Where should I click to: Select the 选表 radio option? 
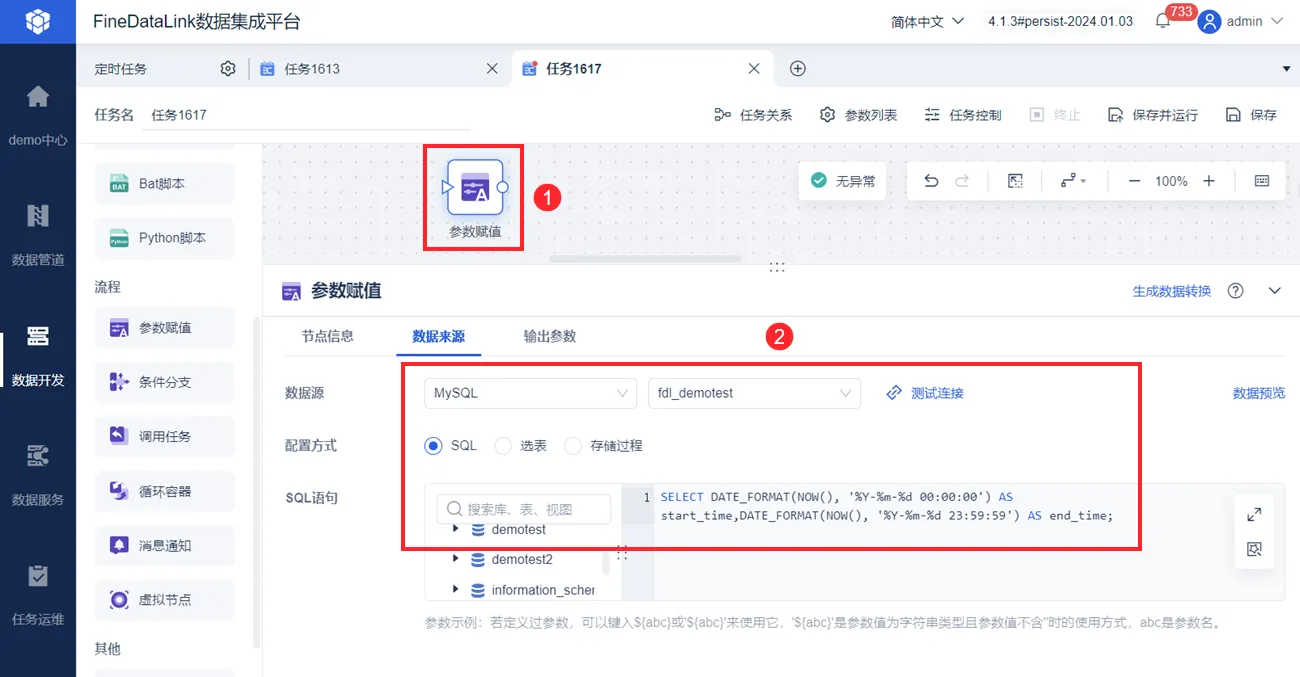(503, 446)
